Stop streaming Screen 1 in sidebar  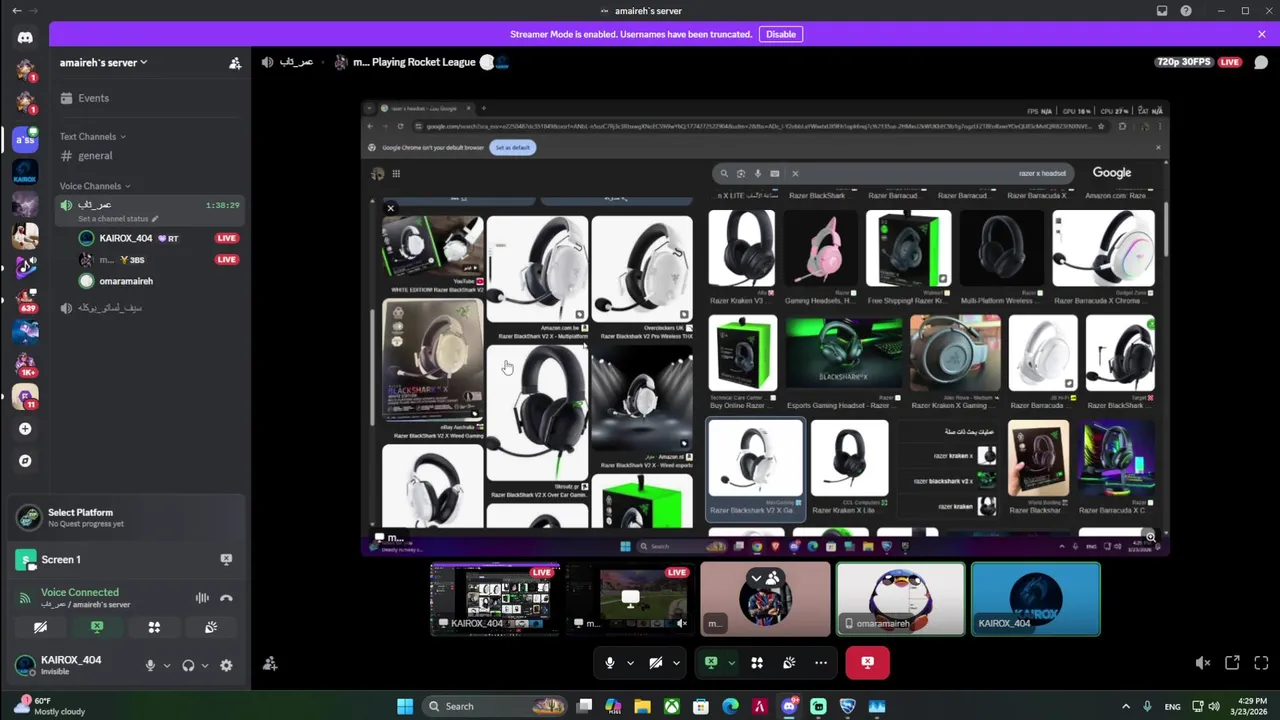point(226,560)
